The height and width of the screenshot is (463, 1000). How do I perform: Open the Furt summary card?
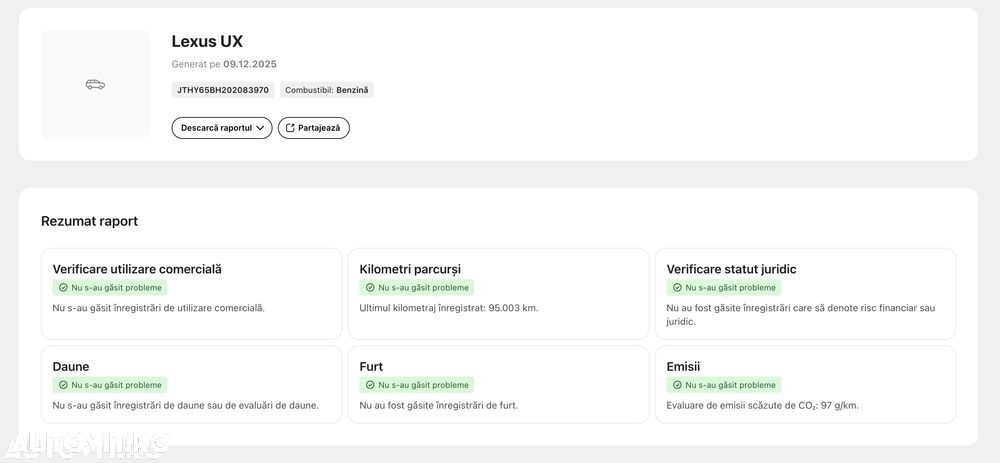498,385
